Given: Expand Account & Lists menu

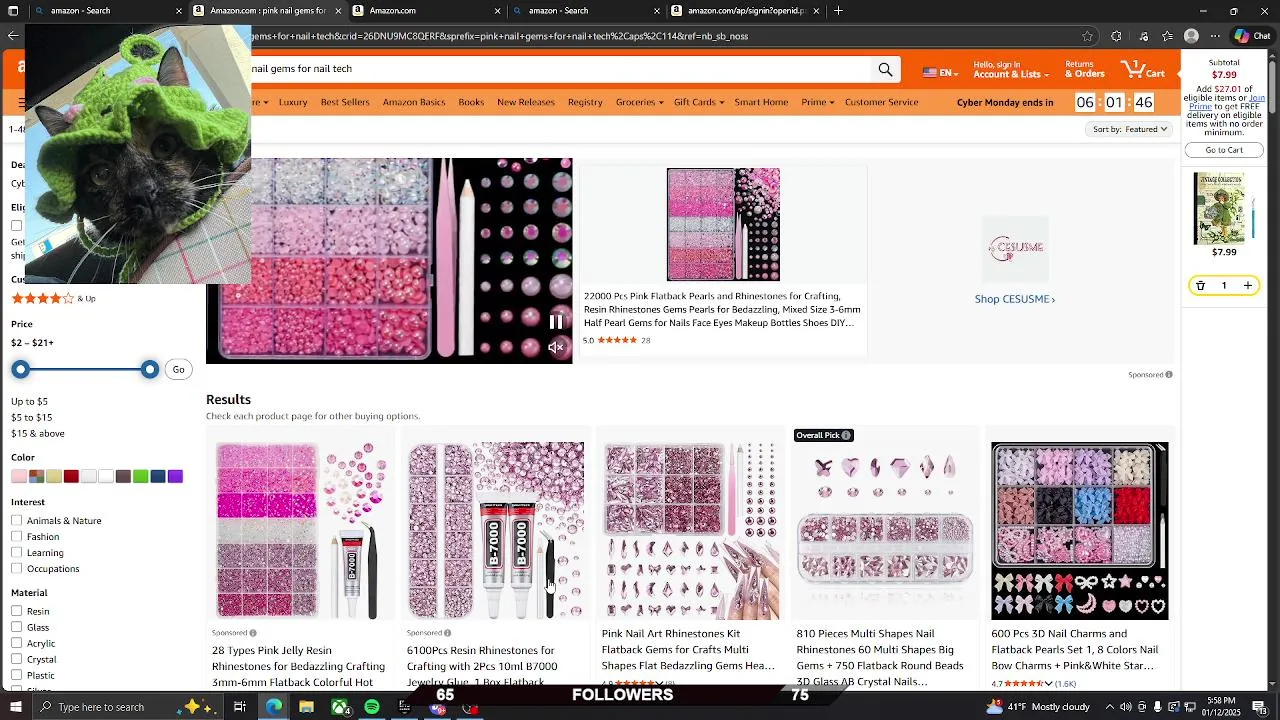Looking at the screenshot, I should (1011, 69).
